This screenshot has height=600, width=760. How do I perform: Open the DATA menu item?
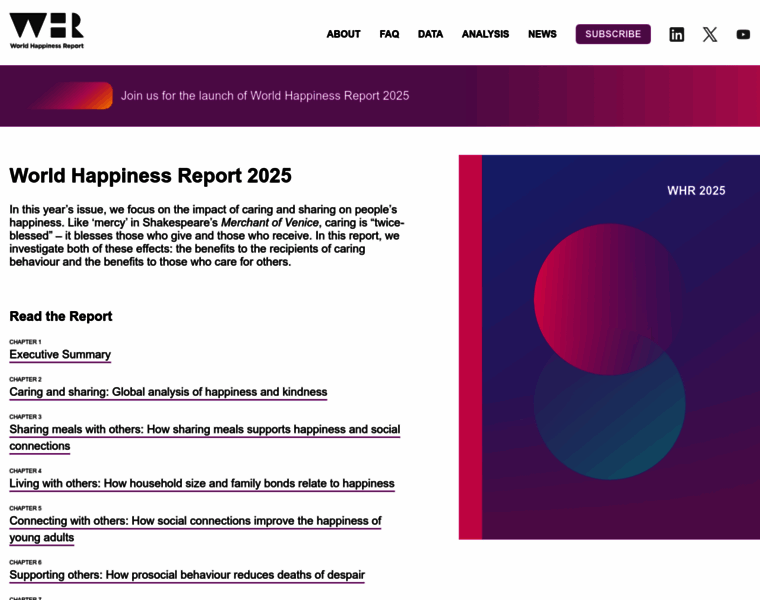tap(430, 34)
